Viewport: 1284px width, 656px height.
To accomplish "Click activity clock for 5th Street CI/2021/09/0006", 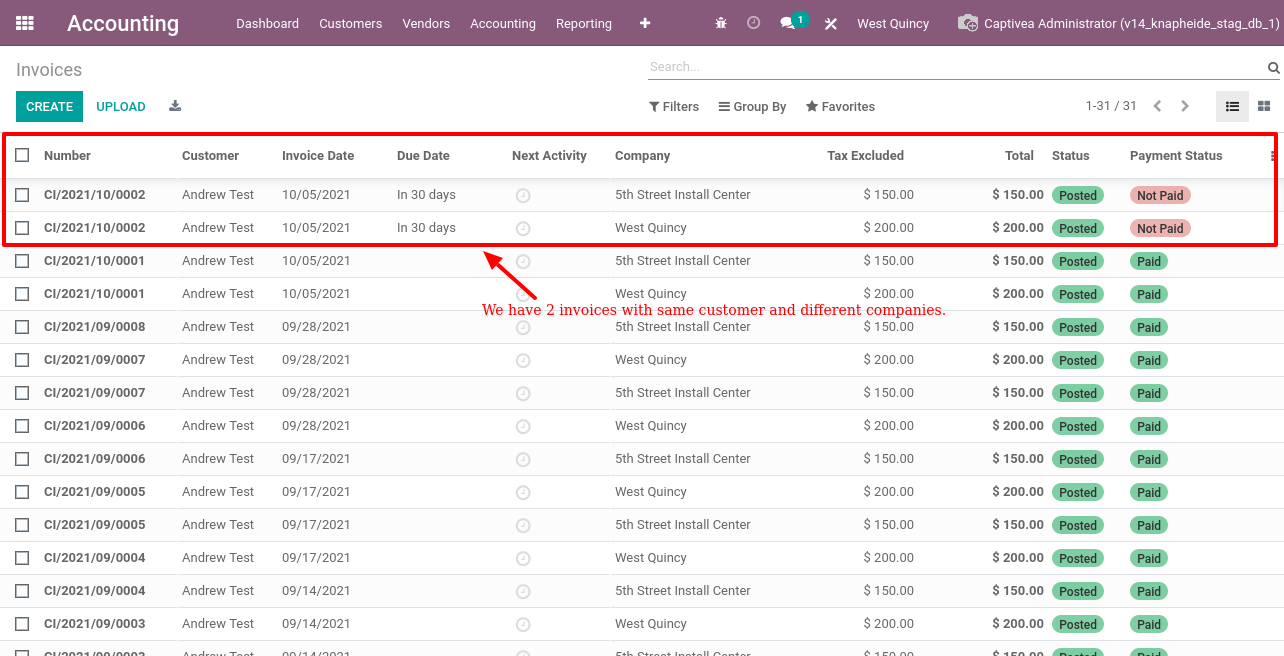I will click(x=523, y=460).
